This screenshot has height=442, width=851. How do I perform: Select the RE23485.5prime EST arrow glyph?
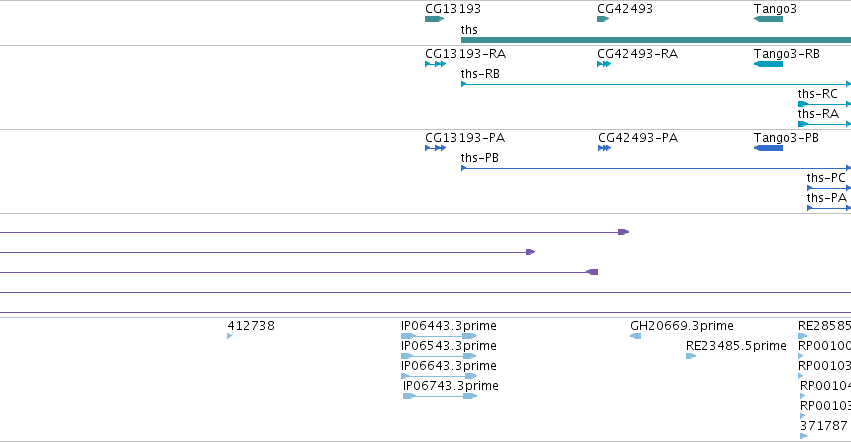691,356
